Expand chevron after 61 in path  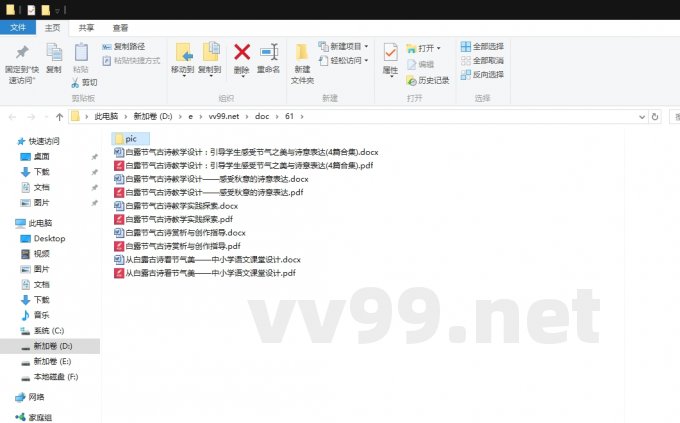pos(302,116)
